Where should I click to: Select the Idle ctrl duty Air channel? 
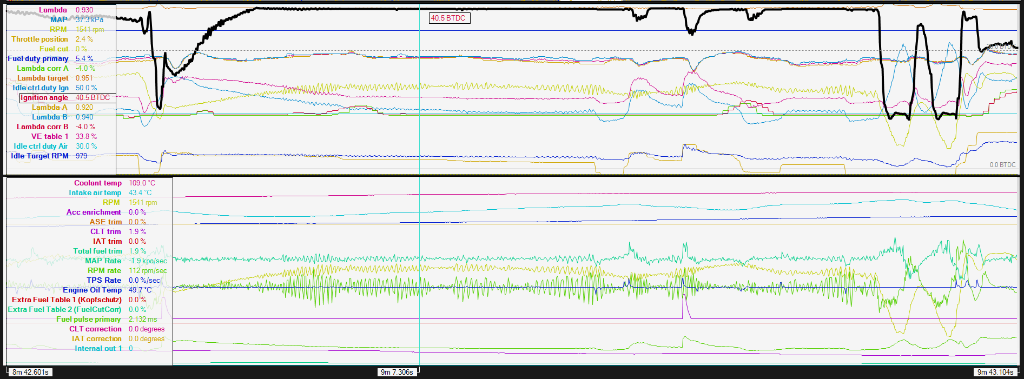tap(42, 146)
